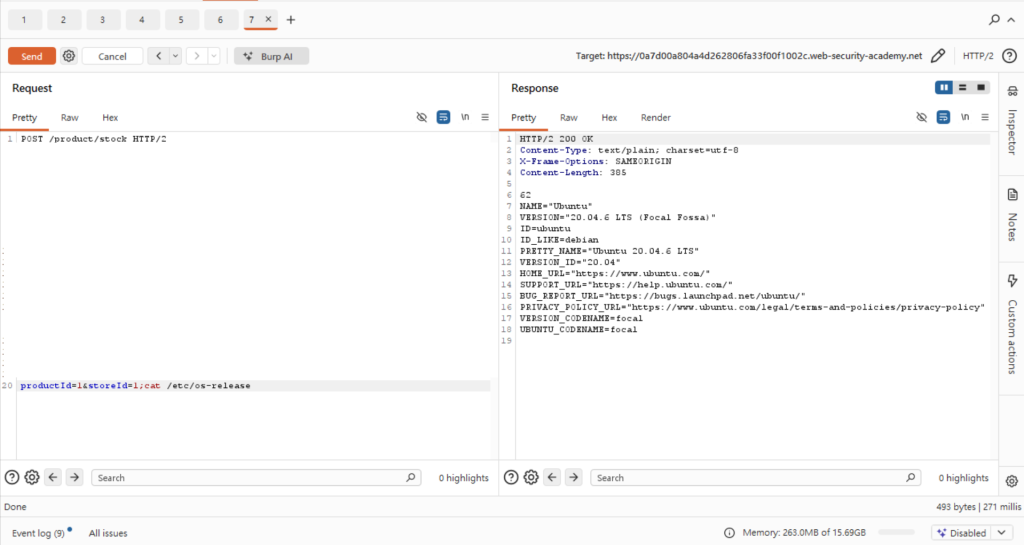This screenshot has width=1024, height=545.
Task: Open side panel settings gear at bottom right
Action: pos(1012,481)
